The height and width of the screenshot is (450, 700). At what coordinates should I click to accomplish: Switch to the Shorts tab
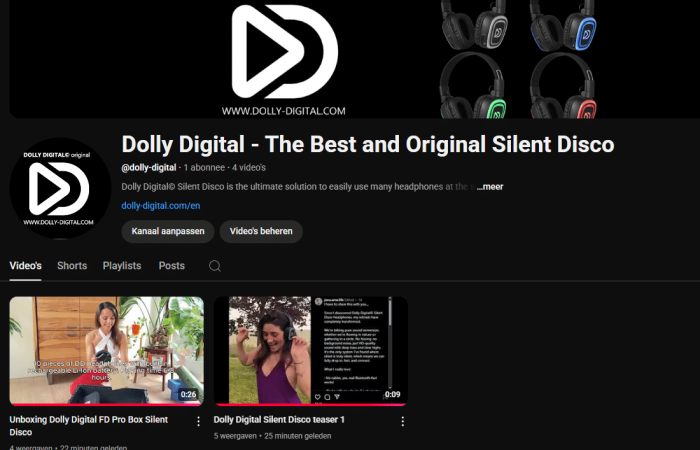pyautogui.click(x=72, y=266)
